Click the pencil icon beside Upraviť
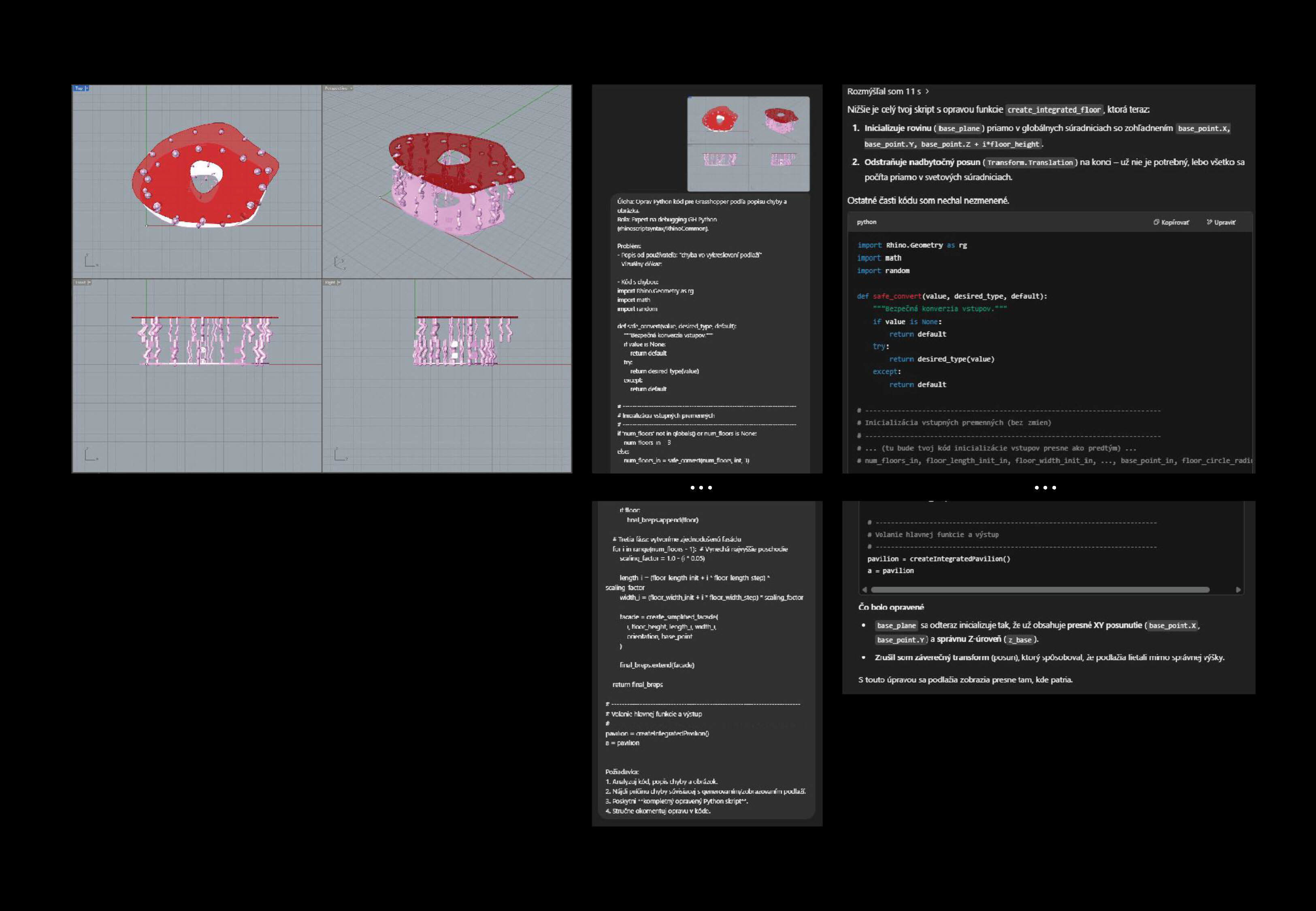 pyautogui.click(x=1209, y=223)
